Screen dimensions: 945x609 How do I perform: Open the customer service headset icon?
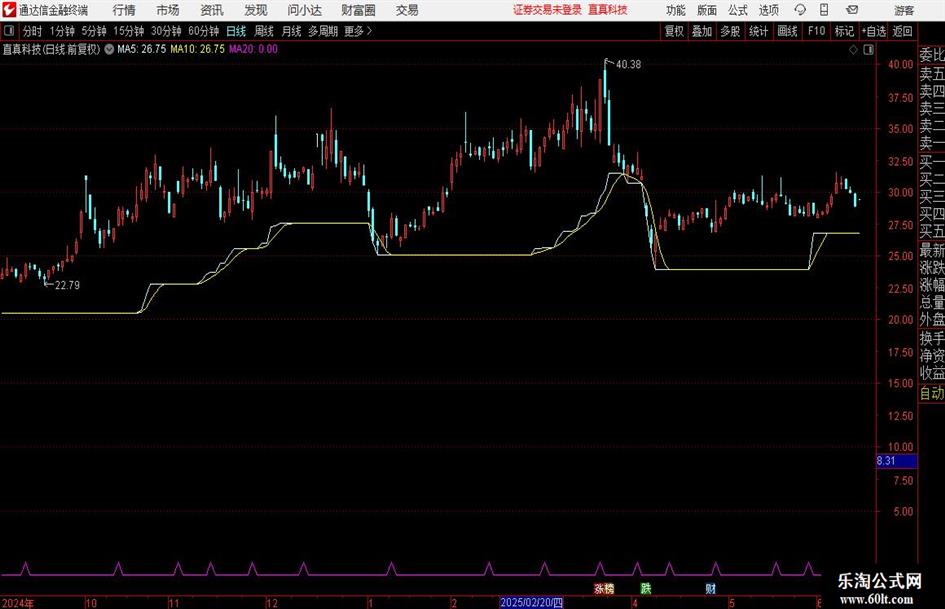[800, 10]
